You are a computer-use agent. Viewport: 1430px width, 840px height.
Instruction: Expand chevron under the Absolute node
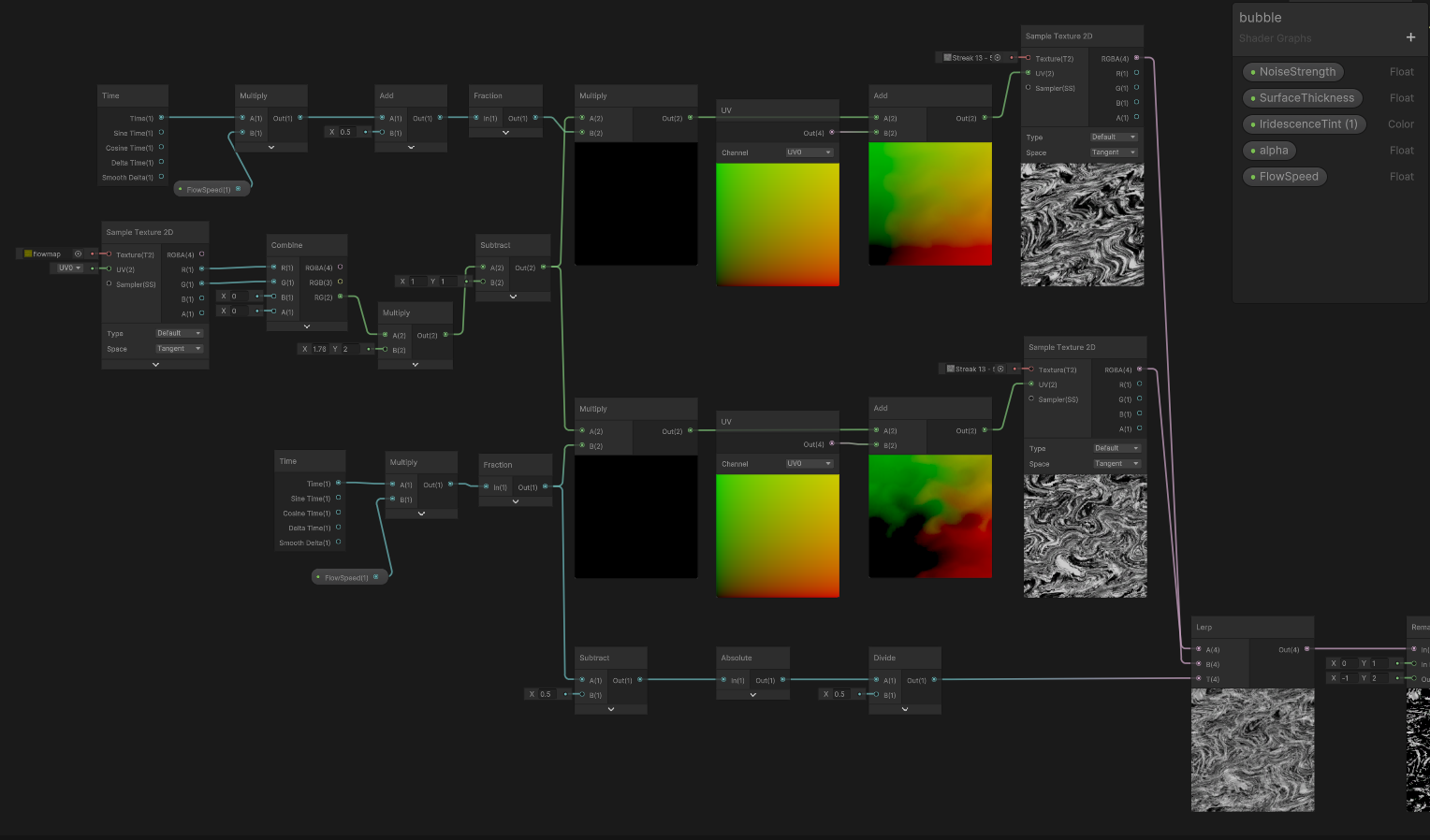pyautogui.click(x=752, y=695)
